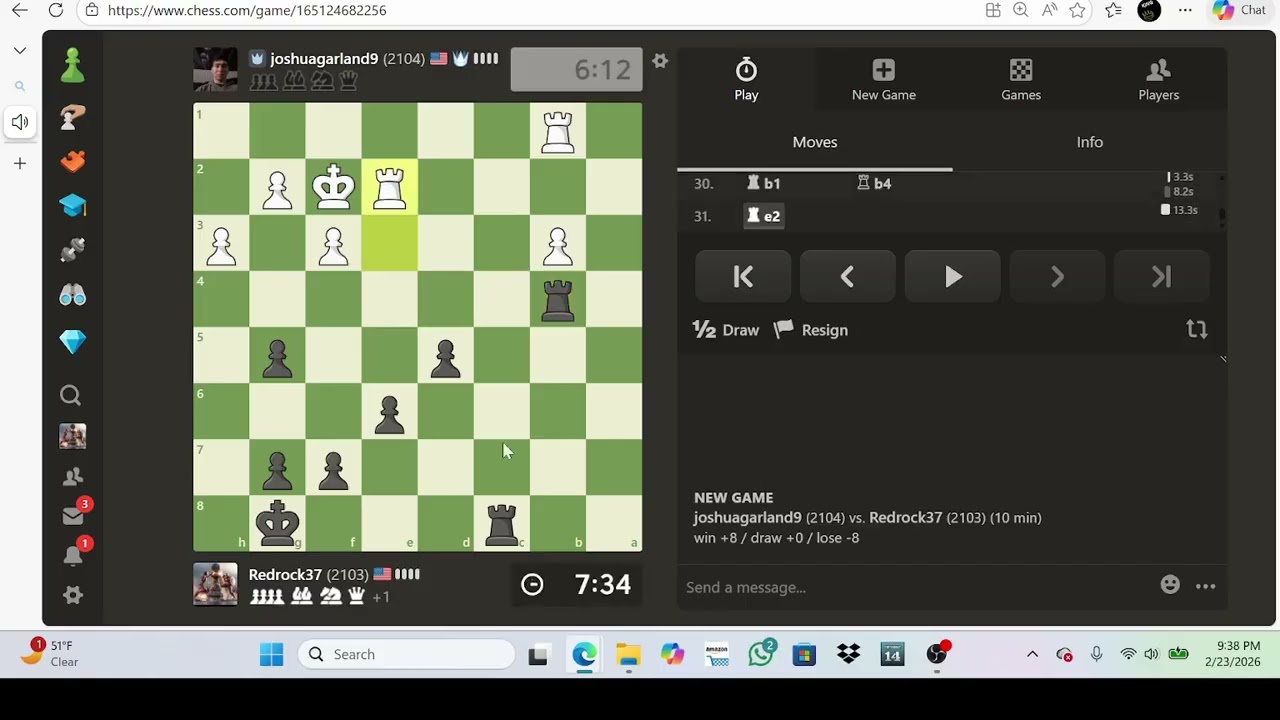The height and width of the screenshot is (720, 1280).
Task: Open File Explorer from the taskbar
Action: [x=628, y=655]
